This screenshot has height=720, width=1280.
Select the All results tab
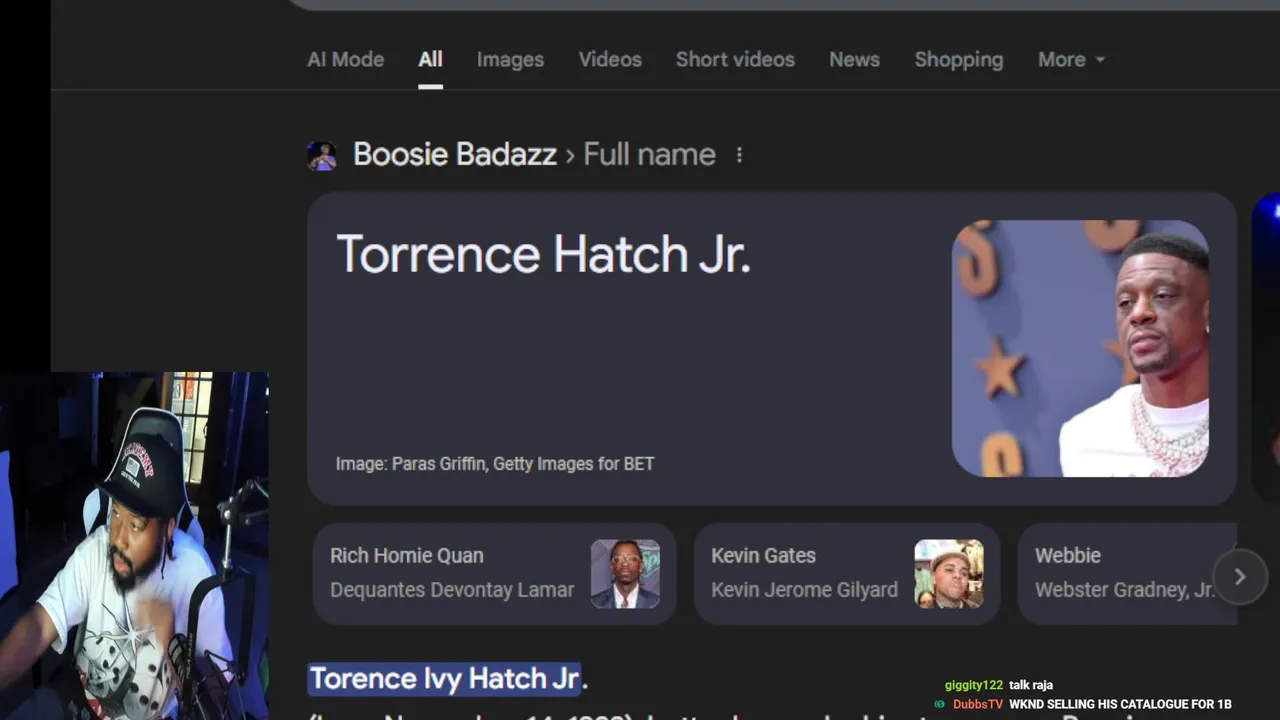coord(430,59)
